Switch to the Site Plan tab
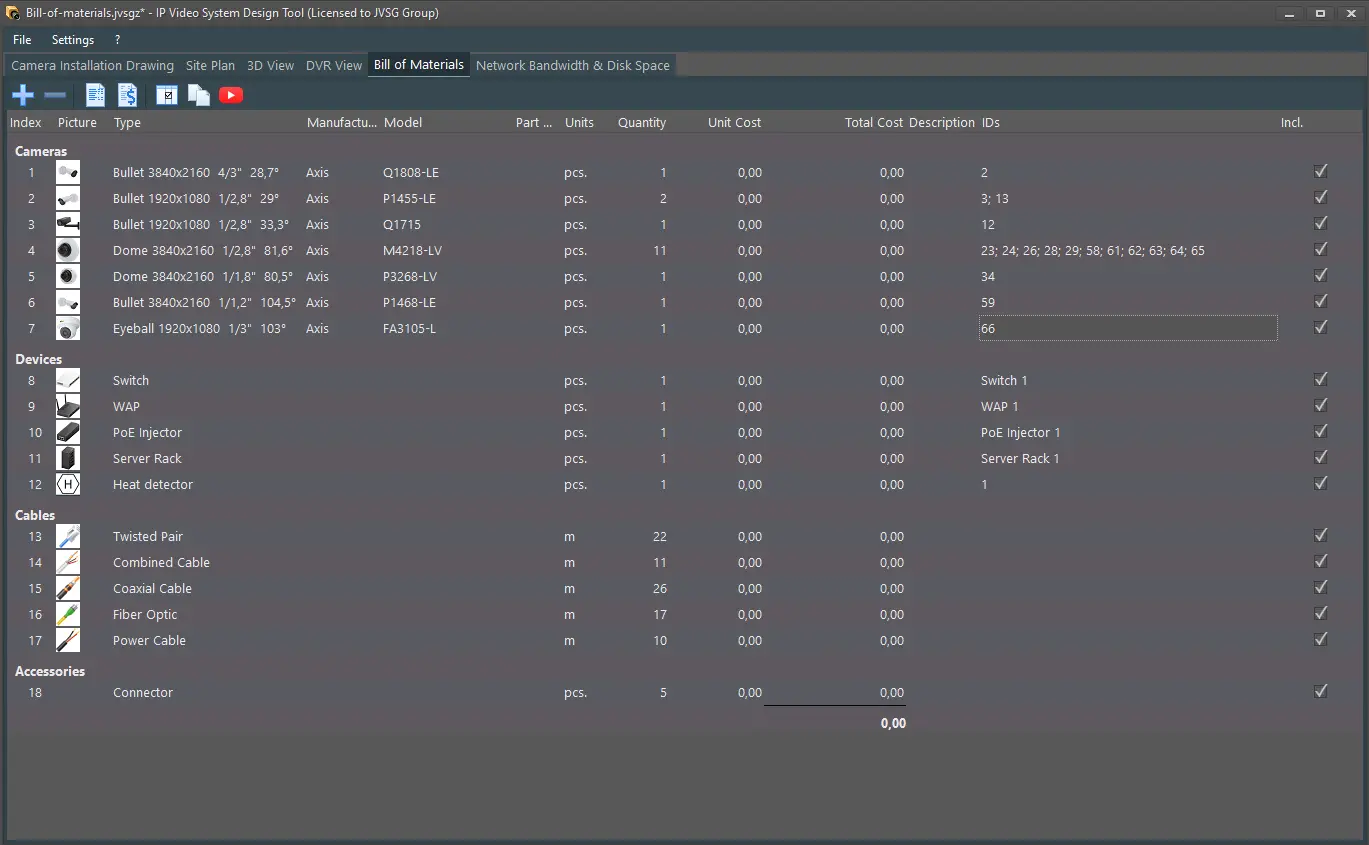The height and width of the screenshot is (845, 1369). coord(210,66)
